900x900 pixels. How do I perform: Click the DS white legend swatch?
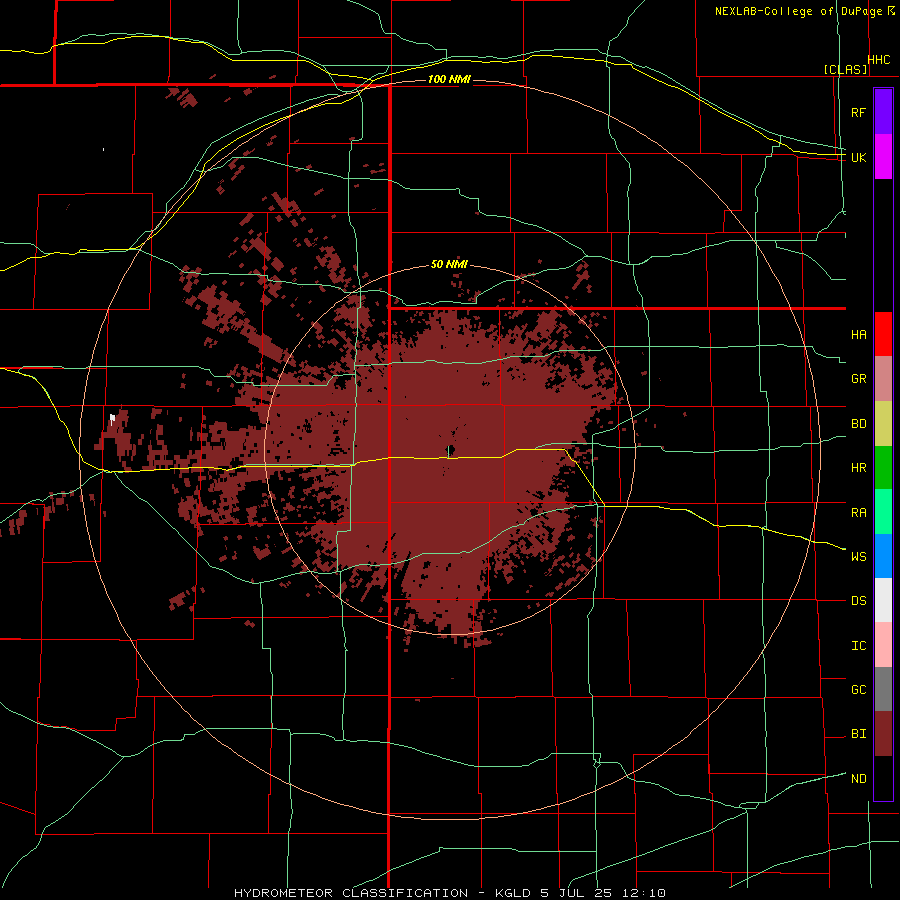coord(883,600)
